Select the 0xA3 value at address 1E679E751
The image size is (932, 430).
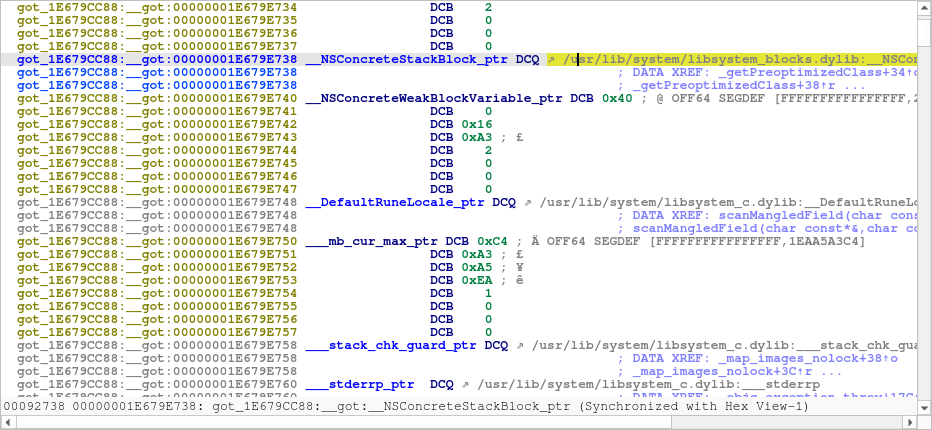(477, 255)
